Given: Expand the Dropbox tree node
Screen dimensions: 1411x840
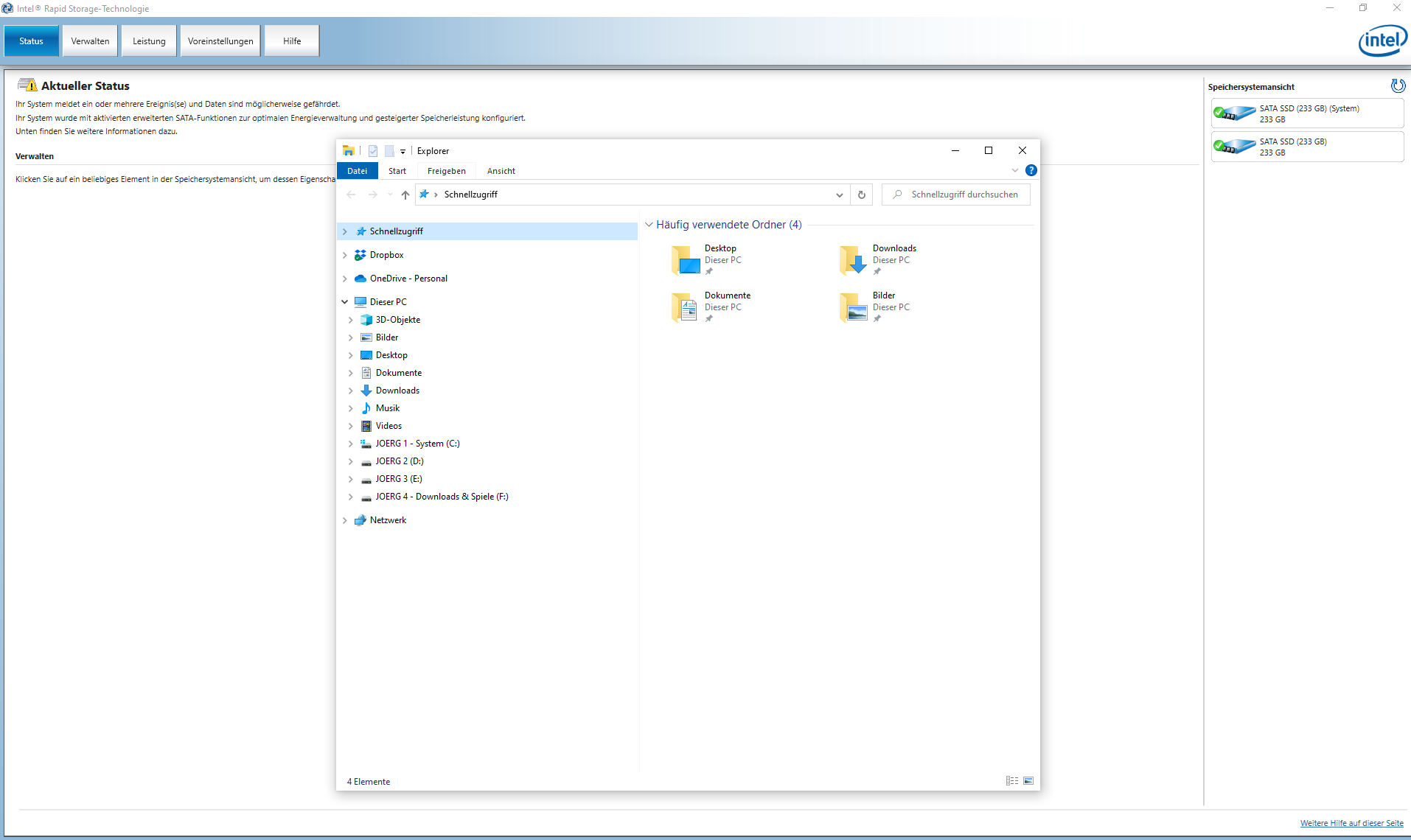Looking at the screenshot, I should [x=345, y=255].
